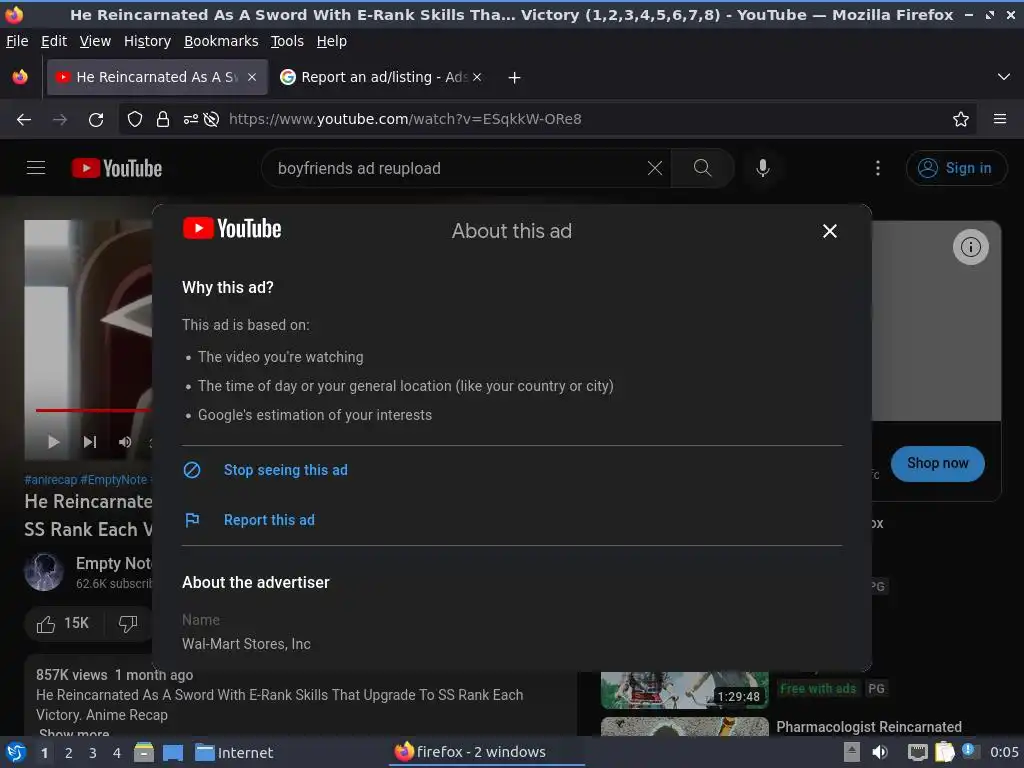This screenshot has height=768, width=1024.
Task: Go back one page
Action: pos(24,120)
